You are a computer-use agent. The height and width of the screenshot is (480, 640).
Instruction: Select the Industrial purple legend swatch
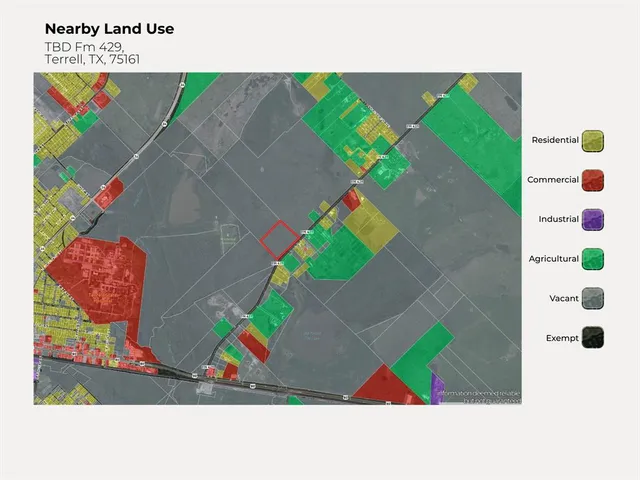(x=593, y=219)
